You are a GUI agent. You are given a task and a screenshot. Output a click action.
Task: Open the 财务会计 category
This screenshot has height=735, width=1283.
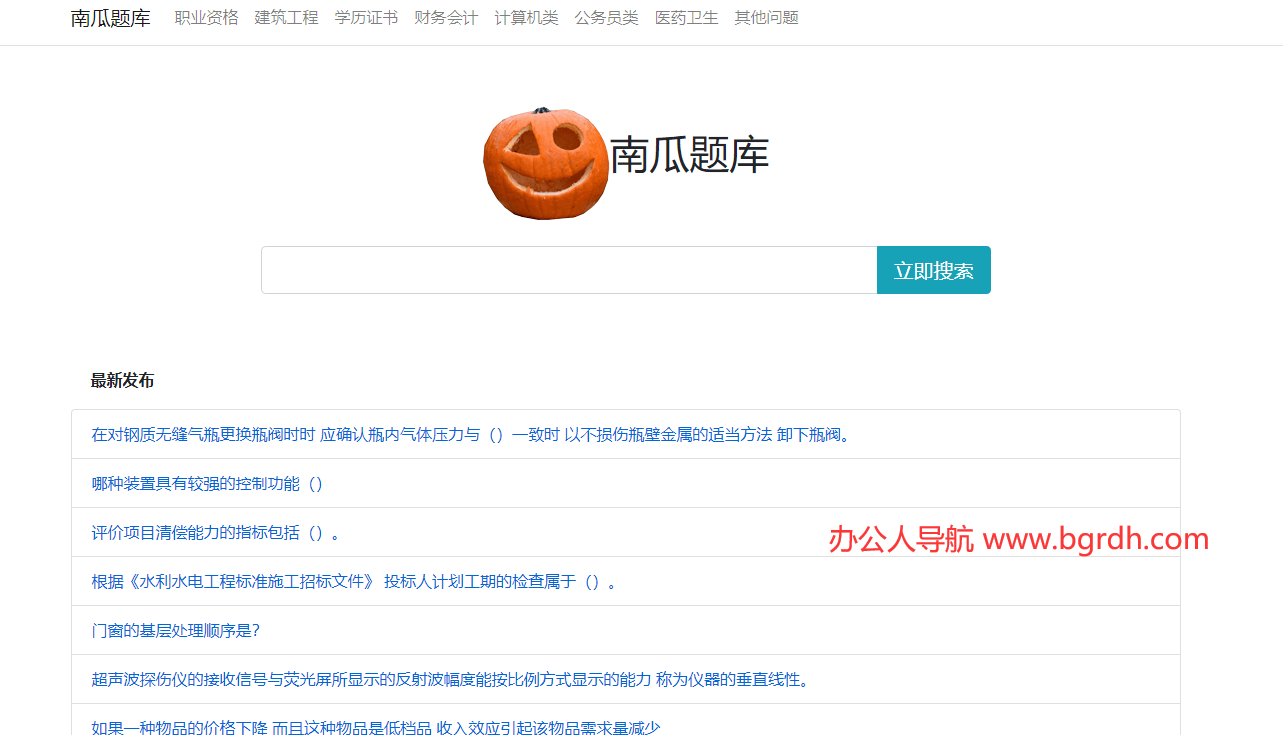tap(446, 17)
